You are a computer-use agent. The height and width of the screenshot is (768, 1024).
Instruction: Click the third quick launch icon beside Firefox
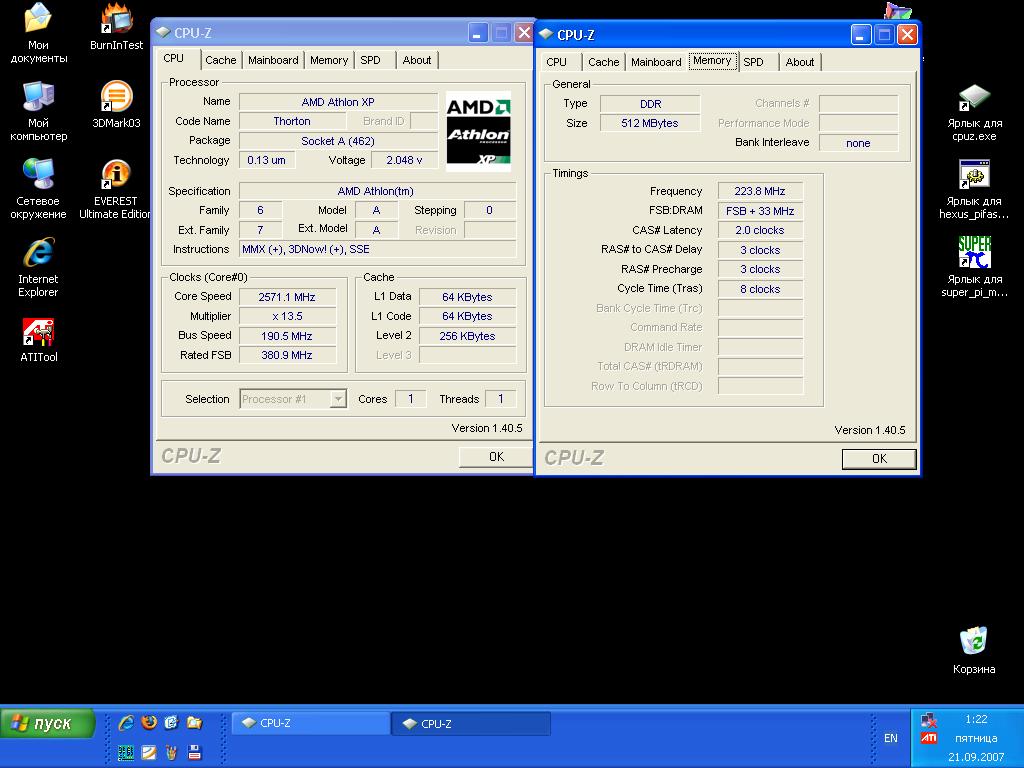coord(171,722)
